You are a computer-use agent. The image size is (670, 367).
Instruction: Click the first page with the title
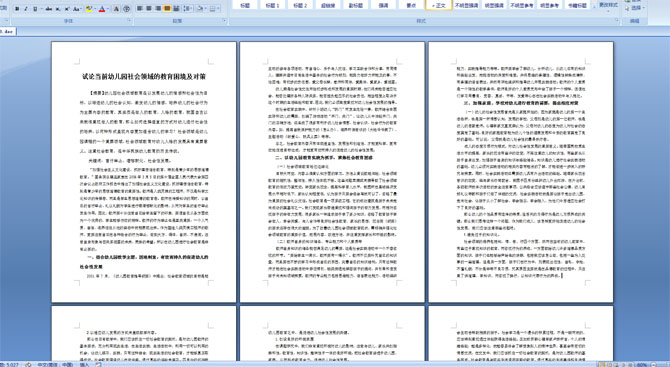click(144, 172)
